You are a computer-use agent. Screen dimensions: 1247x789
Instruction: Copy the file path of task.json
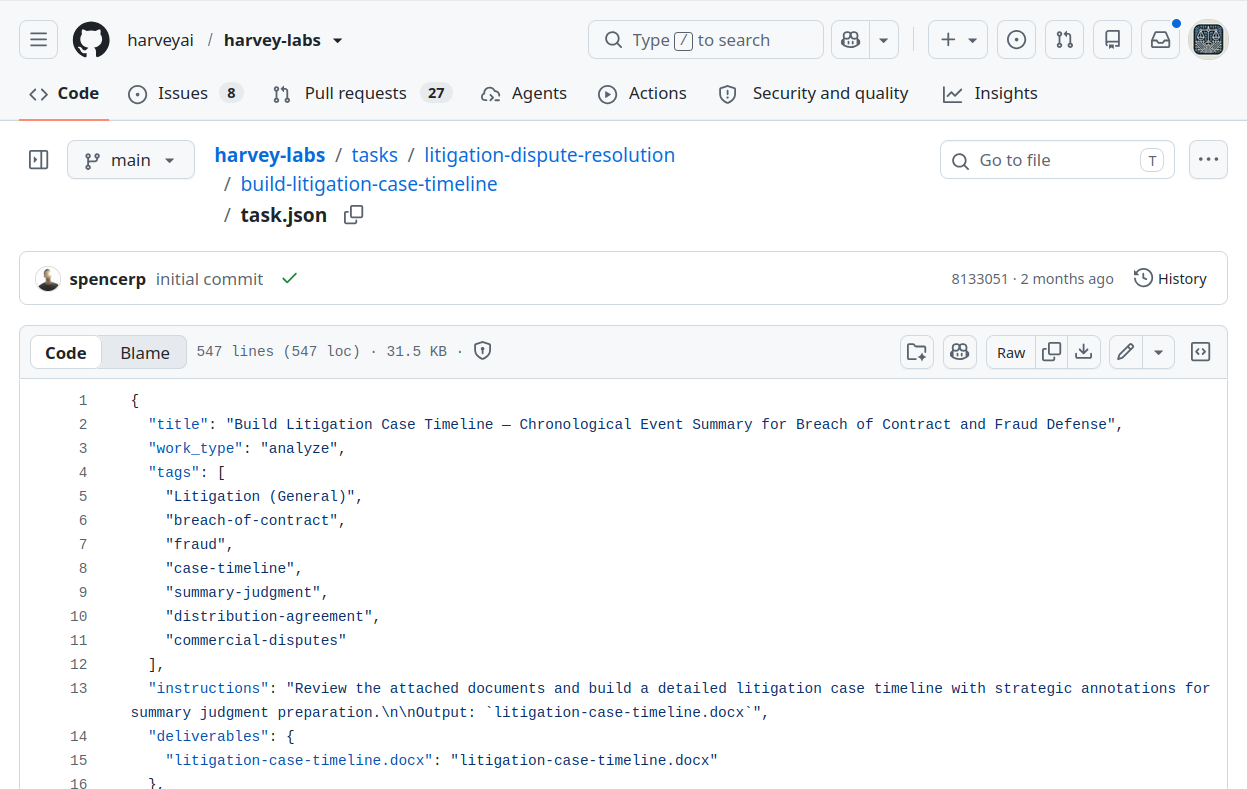pyautogui.click(x=353, y=215)
